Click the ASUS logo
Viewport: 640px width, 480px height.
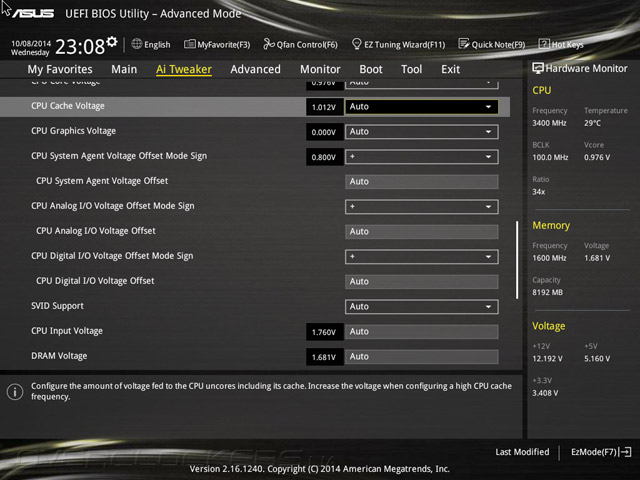point(33,13)
